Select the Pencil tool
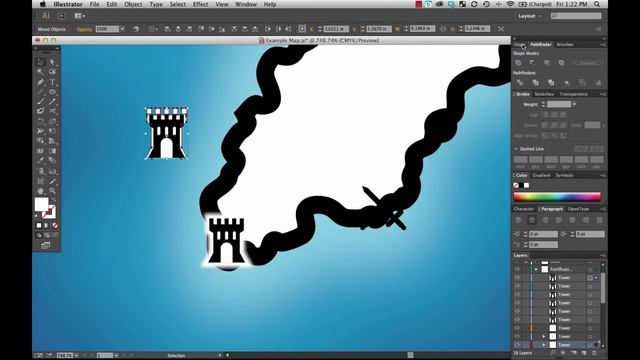Viewport: 640px width, 360px height. point(53,102)
